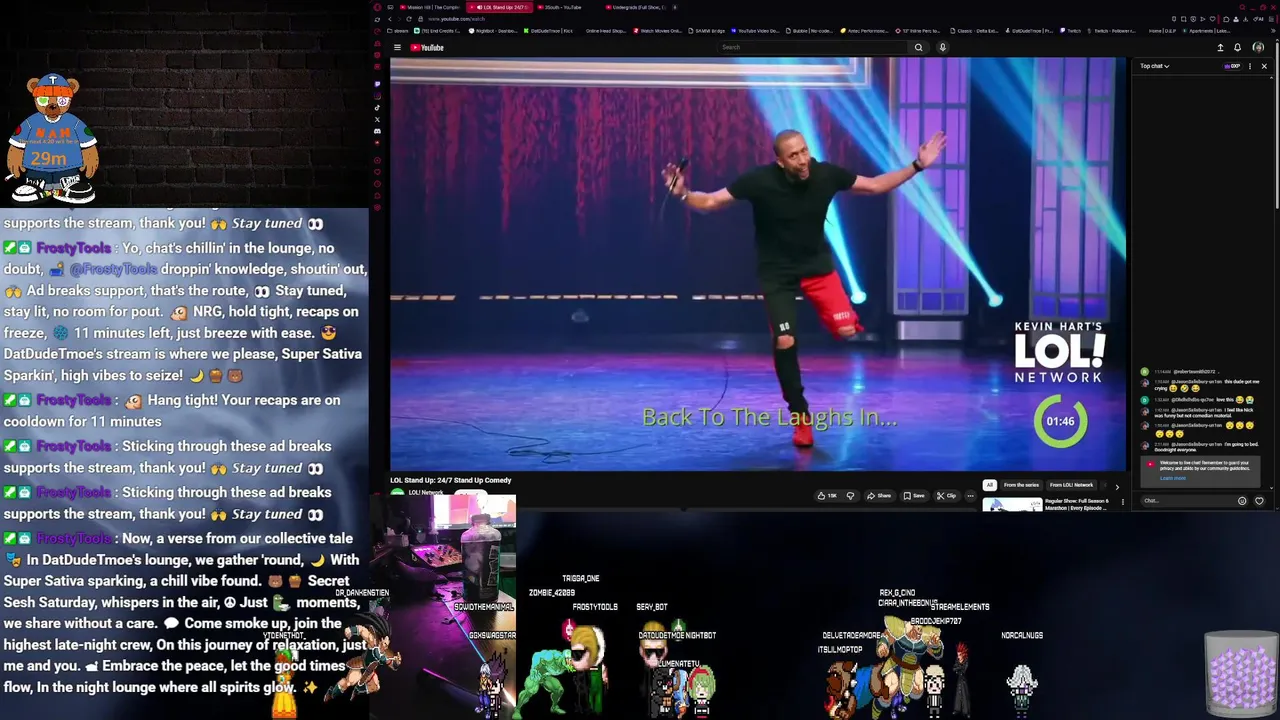Click the comedian video player area
This screenshot has width=1280, height=720.
coord(757,264)
